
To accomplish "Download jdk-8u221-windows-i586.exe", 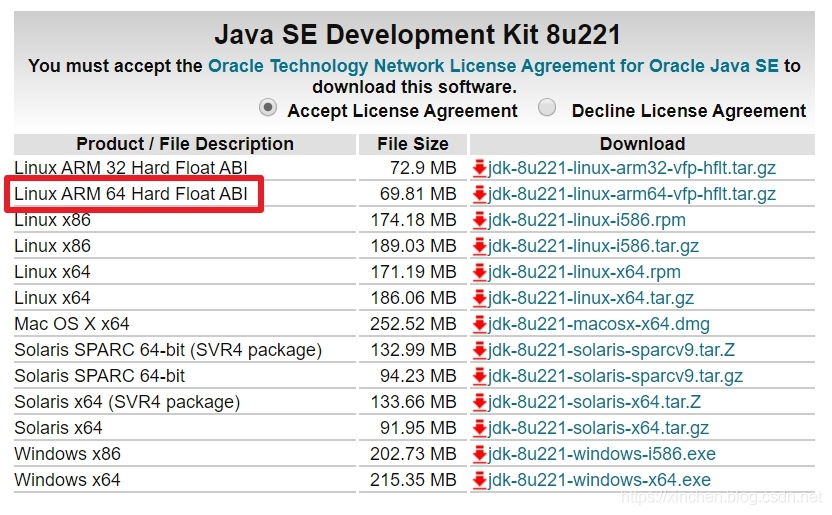I will point(602,454).
